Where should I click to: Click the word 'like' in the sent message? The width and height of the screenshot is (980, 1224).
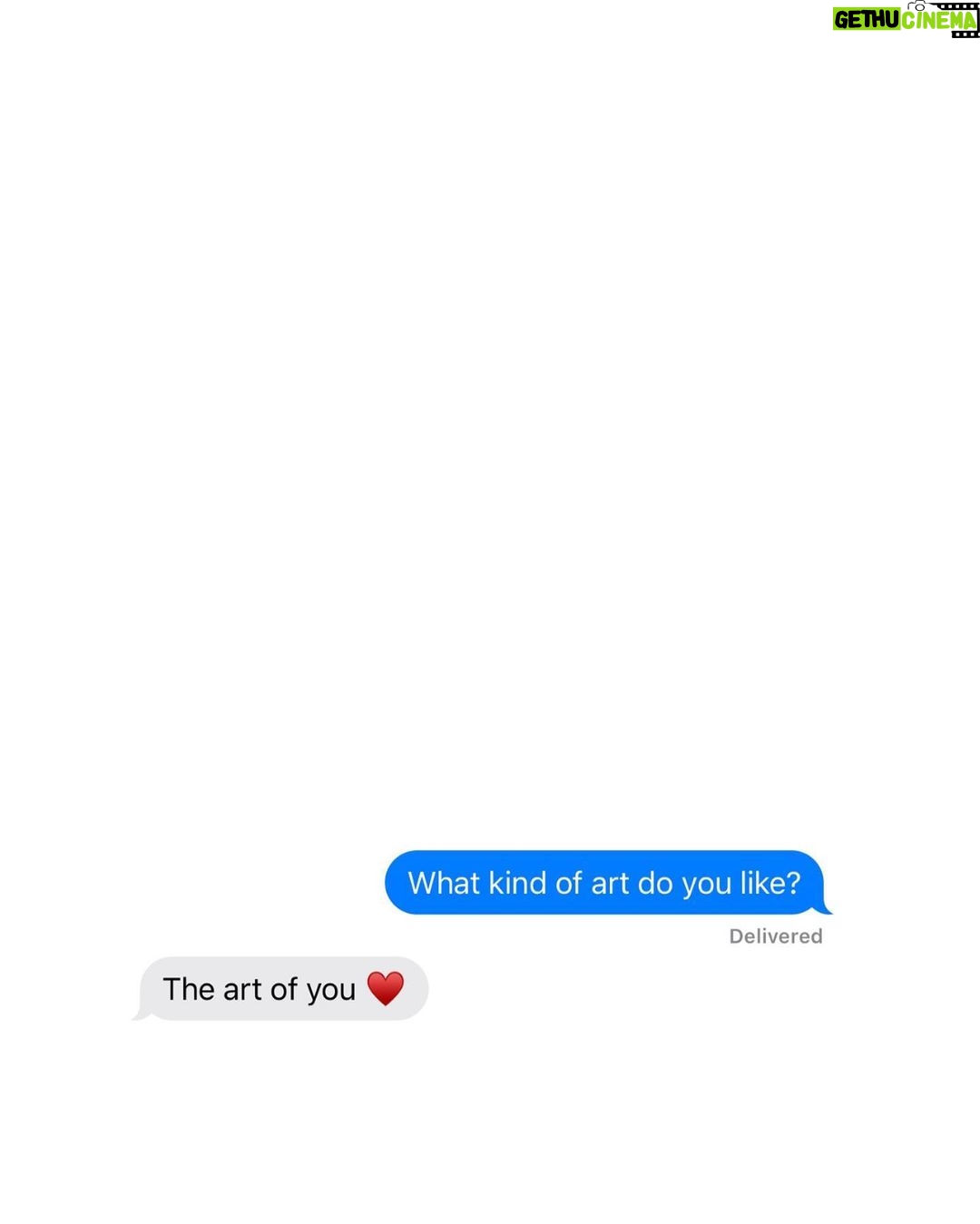pos(762,883)
